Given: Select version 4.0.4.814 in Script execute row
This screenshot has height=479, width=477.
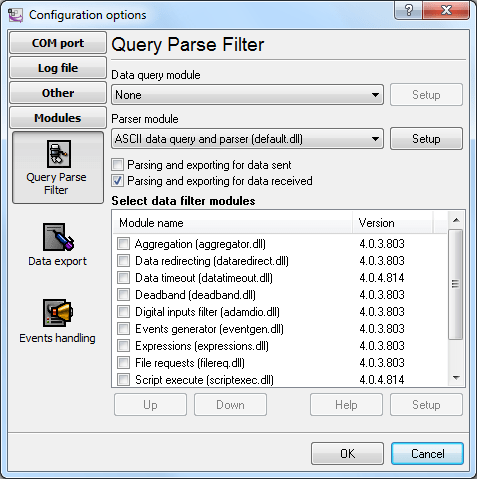Looking at the screenshot, I should [382, 380].
